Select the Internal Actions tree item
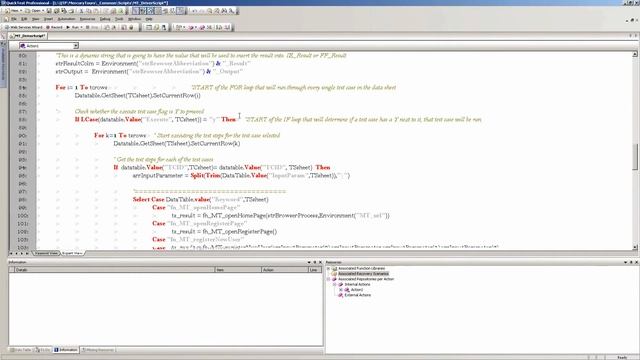 click(x=357, y=284)
